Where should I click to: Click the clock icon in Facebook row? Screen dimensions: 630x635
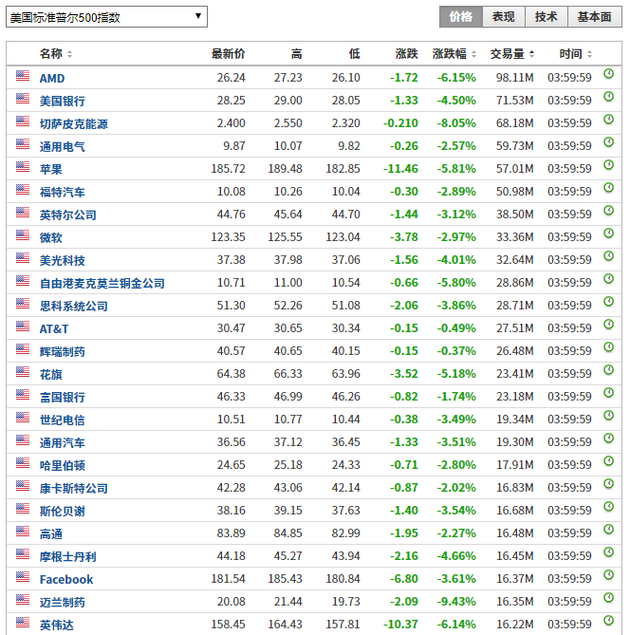point(609,575)
